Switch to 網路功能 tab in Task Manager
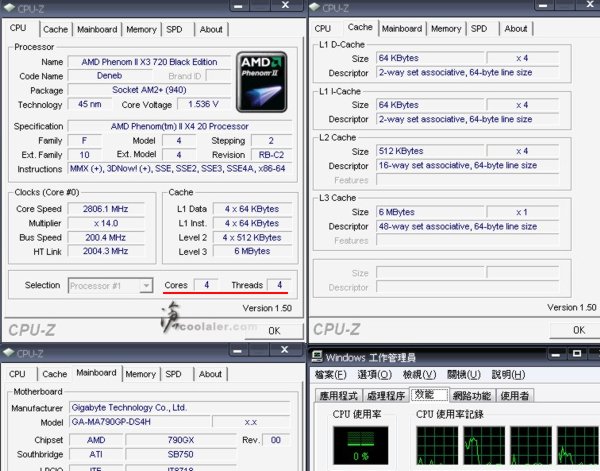600x471 pixels. [472, 396]
